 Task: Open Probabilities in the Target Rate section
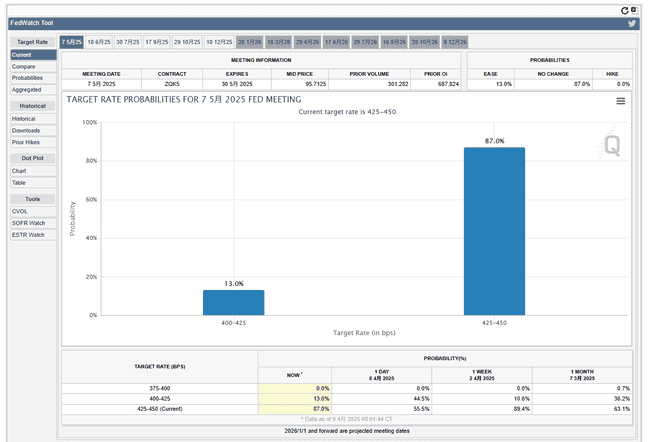pos(27,78)
